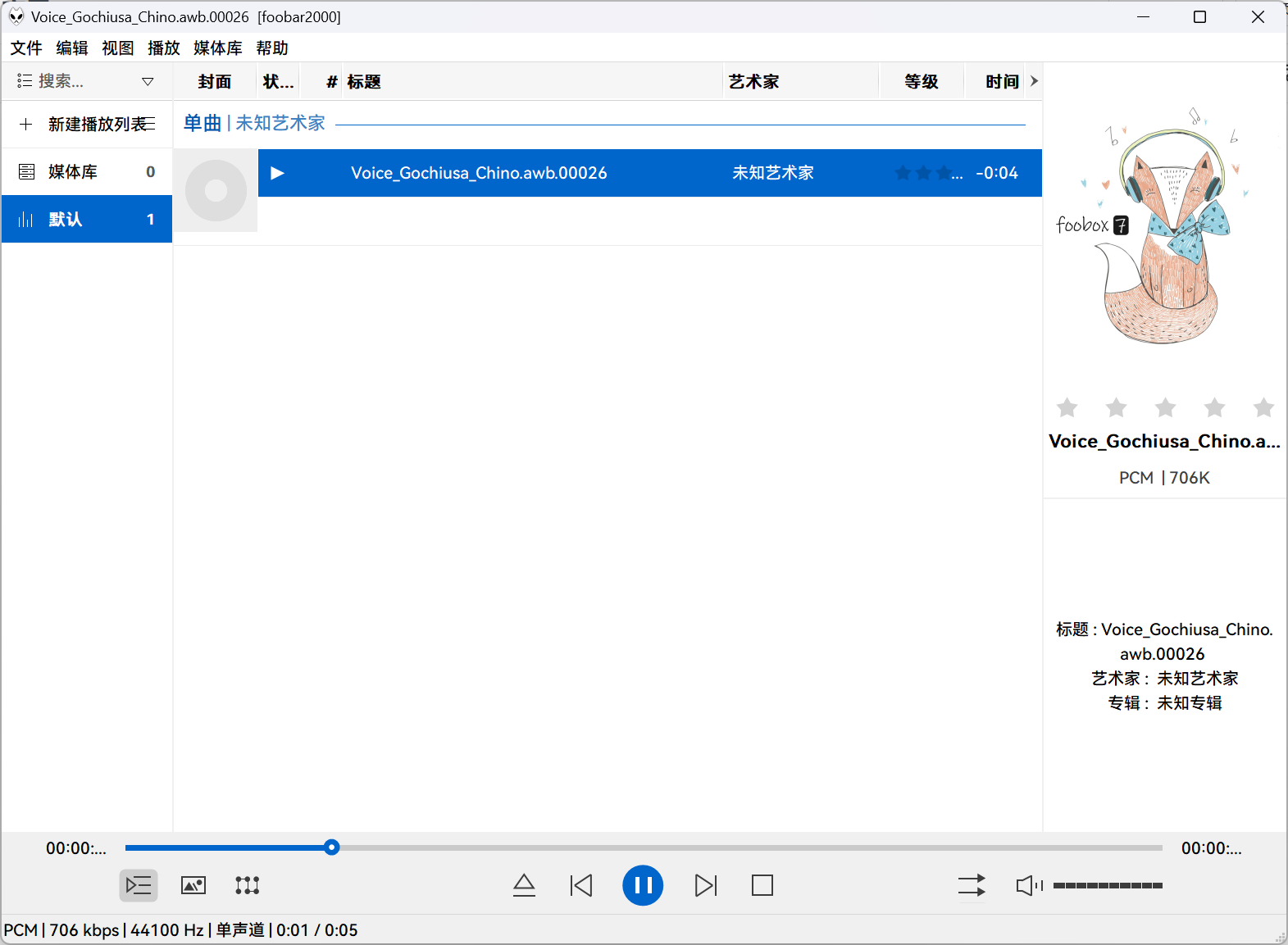The width and height of the screenshot is (1288, 945).
Task: Click the elapsed time label beside the seek bar
Action: [x=76, y=848]
